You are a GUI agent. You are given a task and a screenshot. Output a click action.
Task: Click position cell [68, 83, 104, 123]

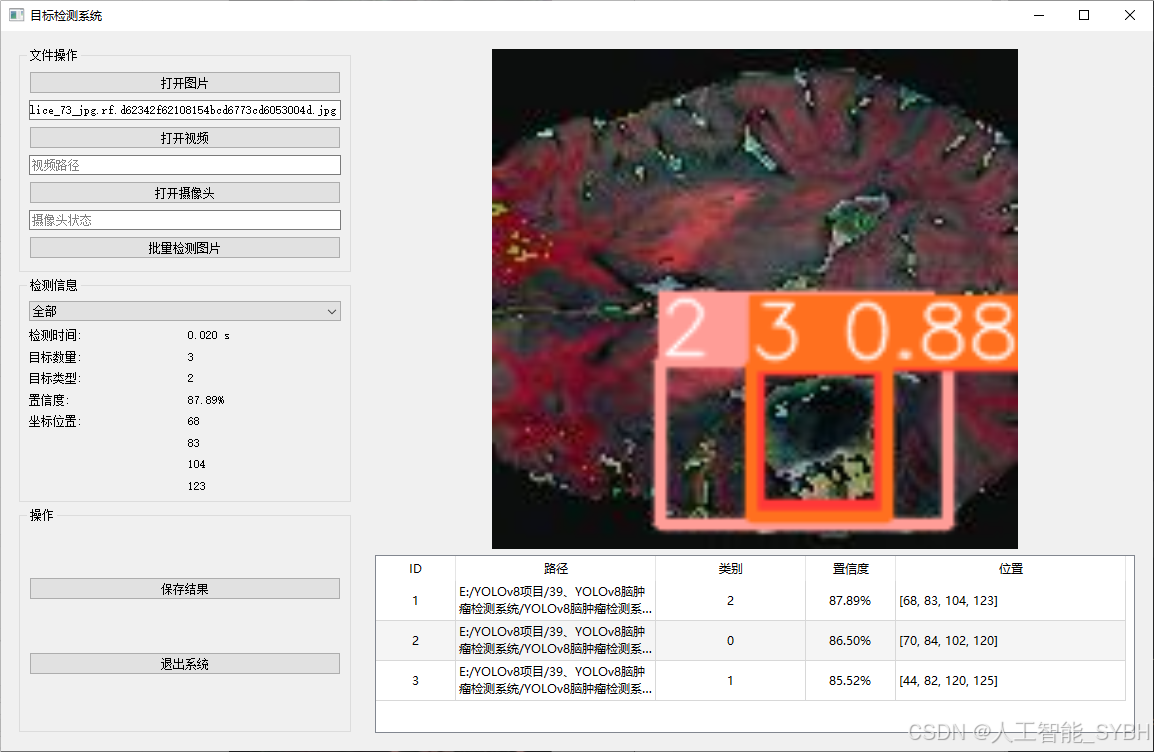(1010, 600)
